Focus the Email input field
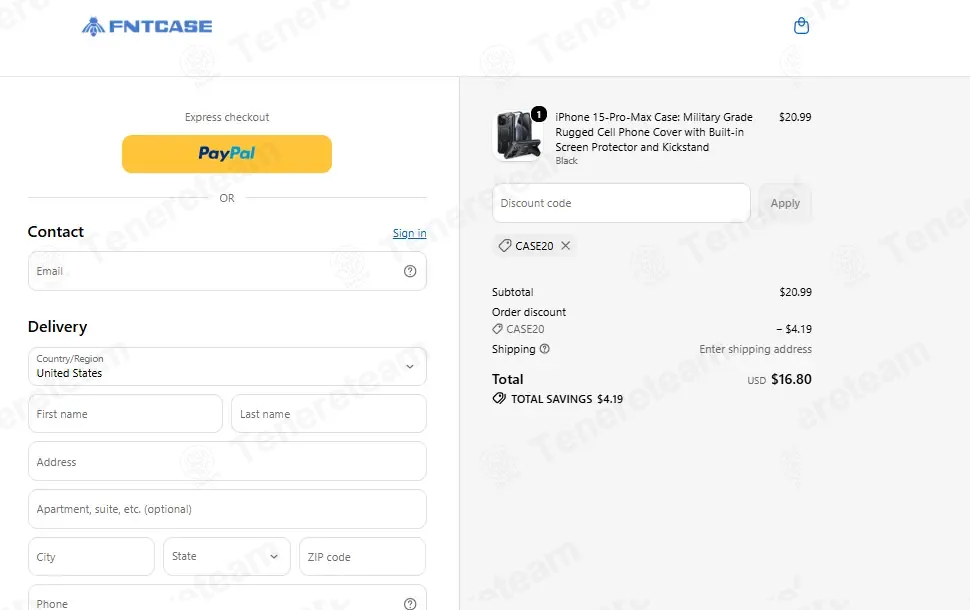This screenshot has height=610, width=970. click(x=227, y=271)
